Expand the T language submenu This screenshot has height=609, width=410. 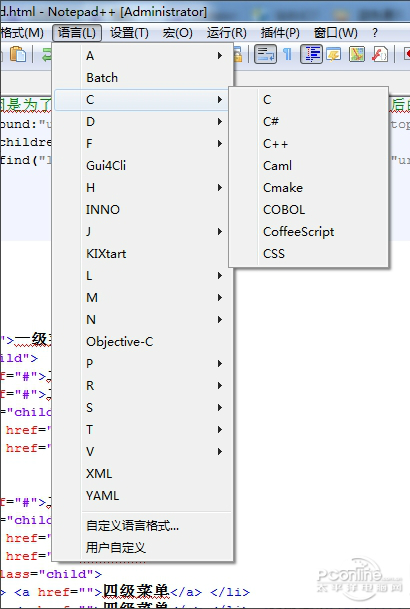click(x=143, y=430)
